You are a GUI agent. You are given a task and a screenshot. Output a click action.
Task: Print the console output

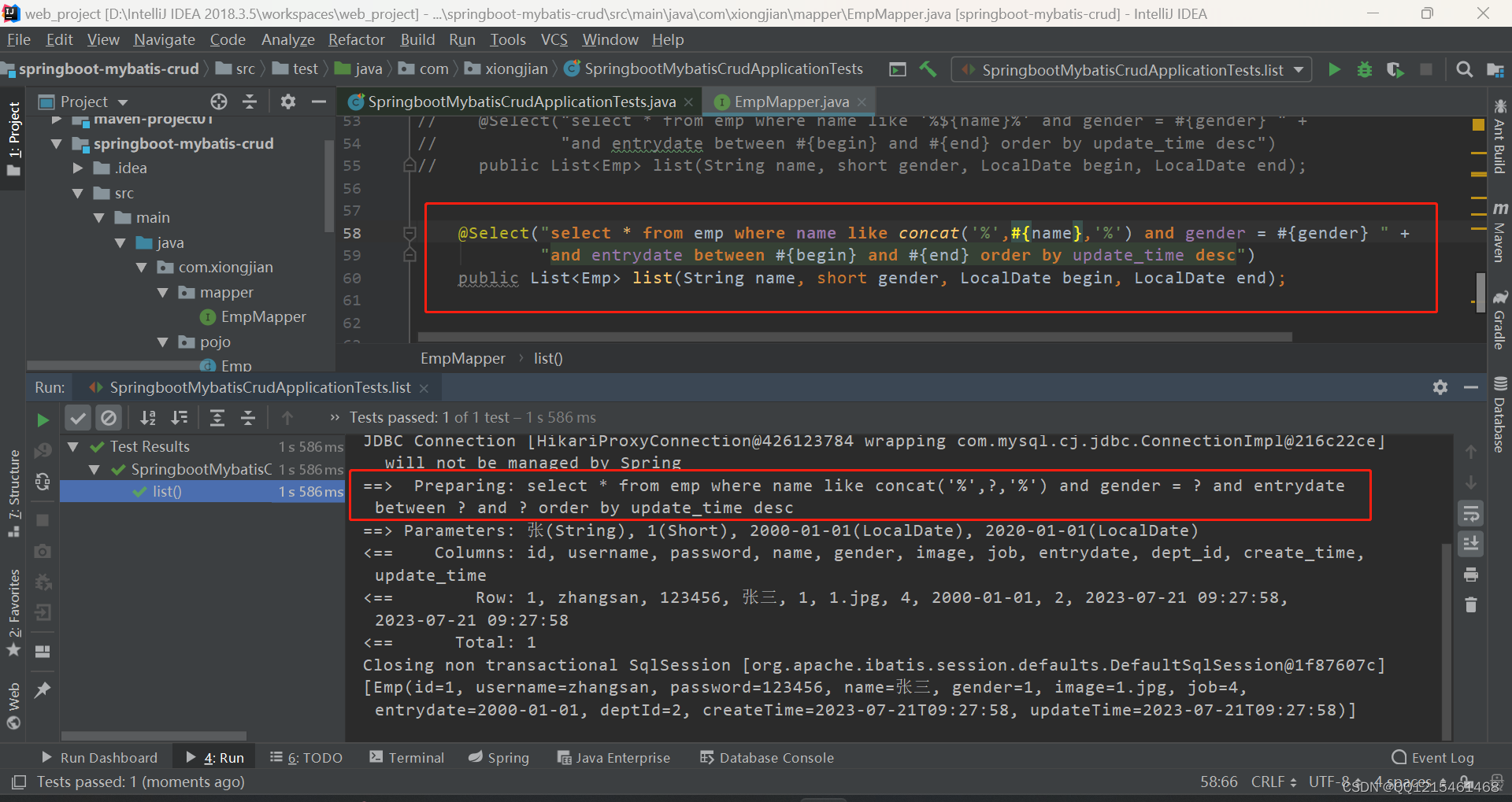(x=1470, y=575)
